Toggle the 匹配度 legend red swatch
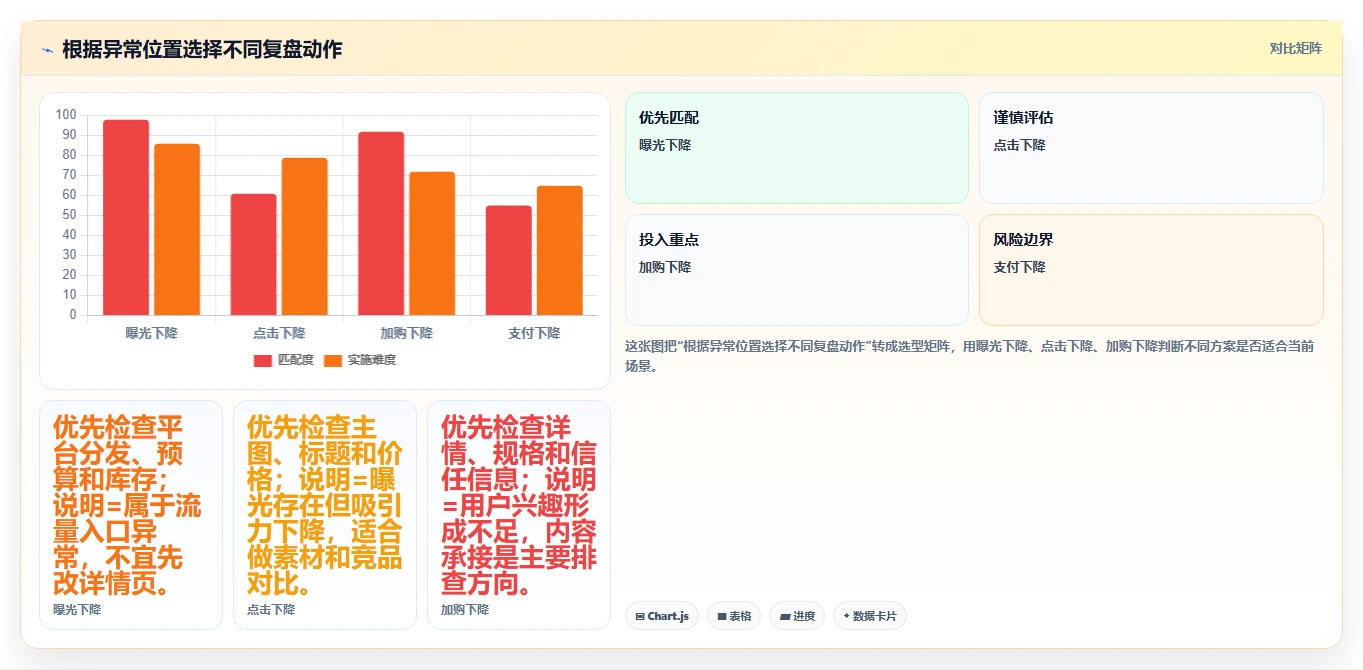This screenshot has width=1363, height=670. coord(263,360)
